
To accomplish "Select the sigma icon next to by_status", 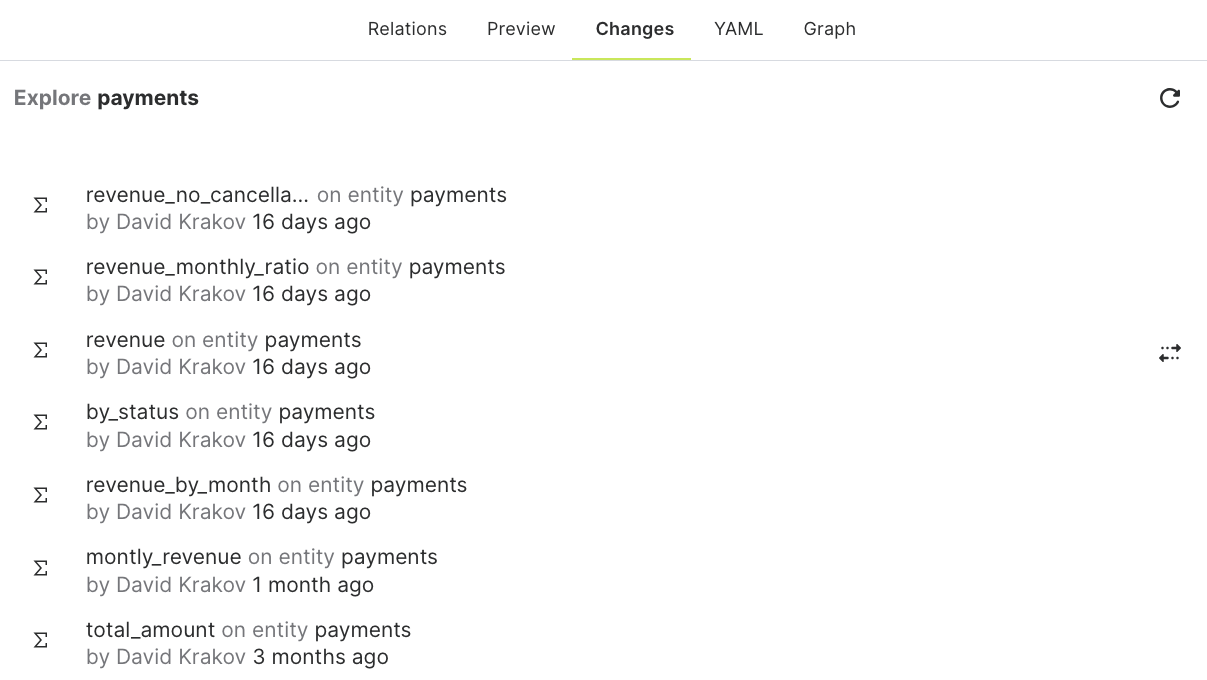I will [41, 422].
